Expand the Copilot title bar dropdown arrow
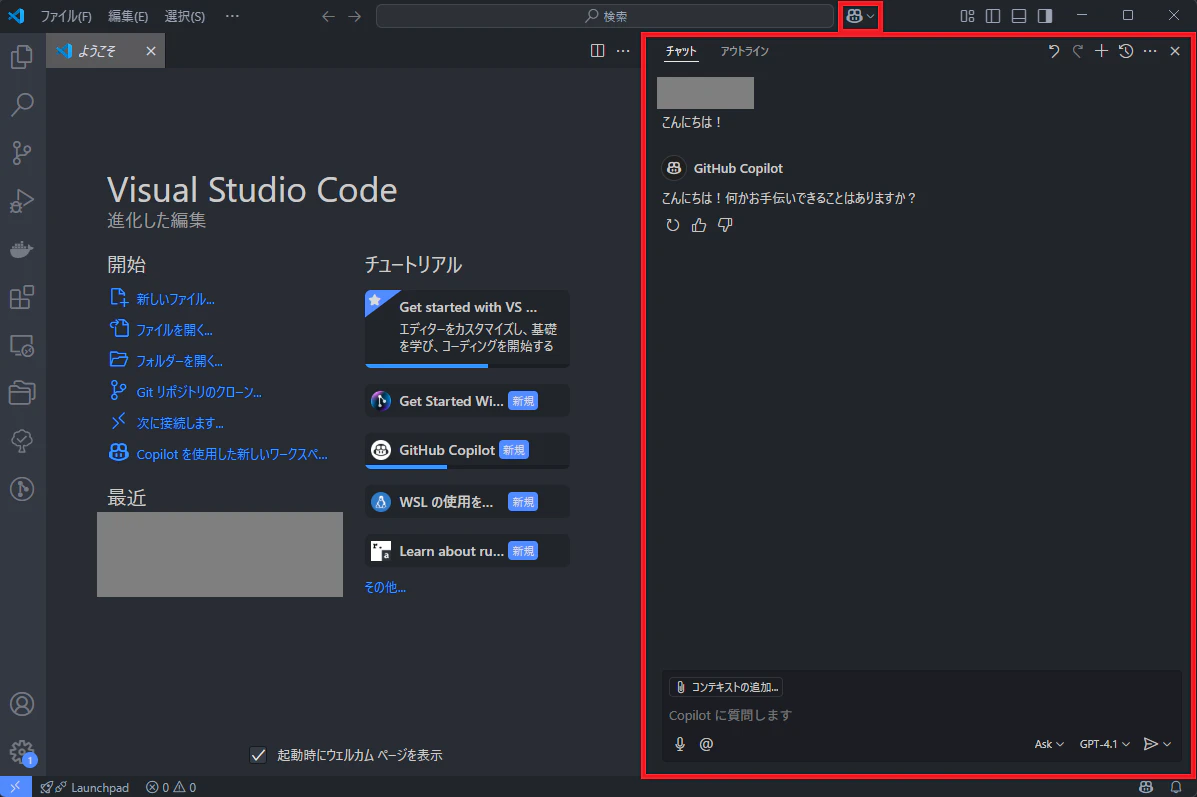1197x797 pixels. point(871,16)
